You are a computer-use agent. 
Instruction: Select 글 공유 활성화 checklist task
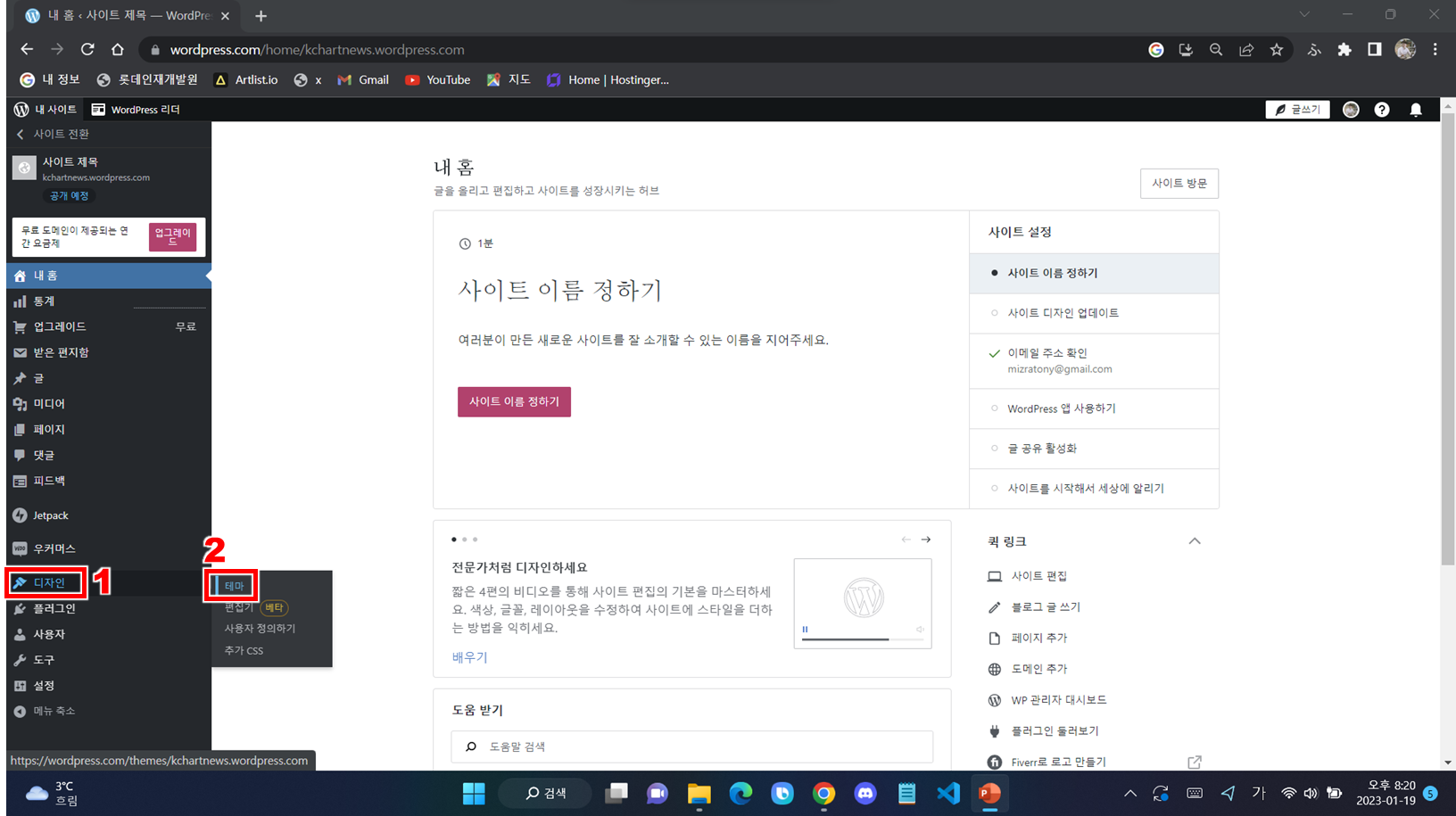(1094, 449)
